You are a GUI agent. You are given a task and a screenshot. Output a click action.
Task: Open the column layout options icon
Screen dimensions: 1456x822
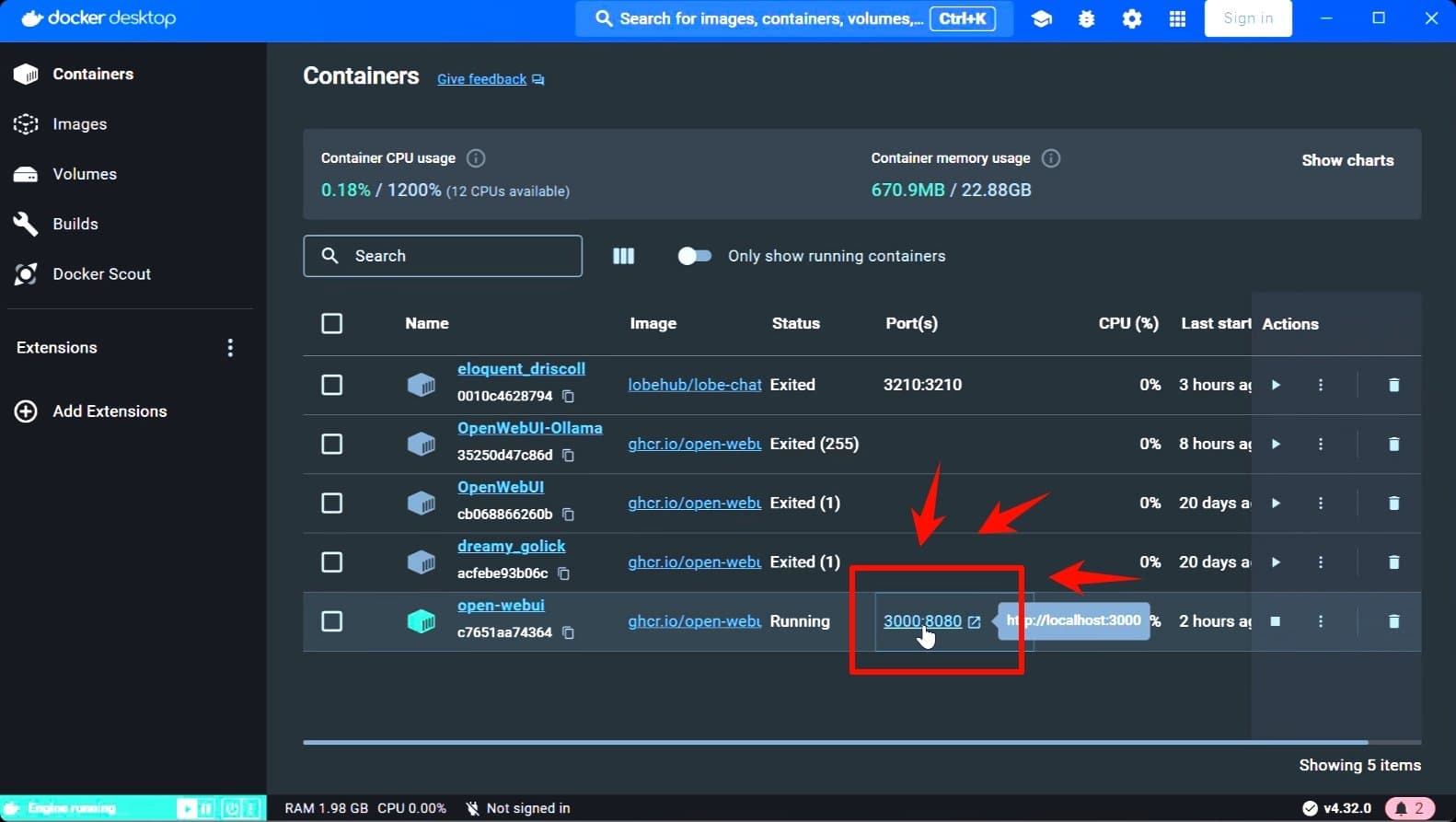point(623,256)
